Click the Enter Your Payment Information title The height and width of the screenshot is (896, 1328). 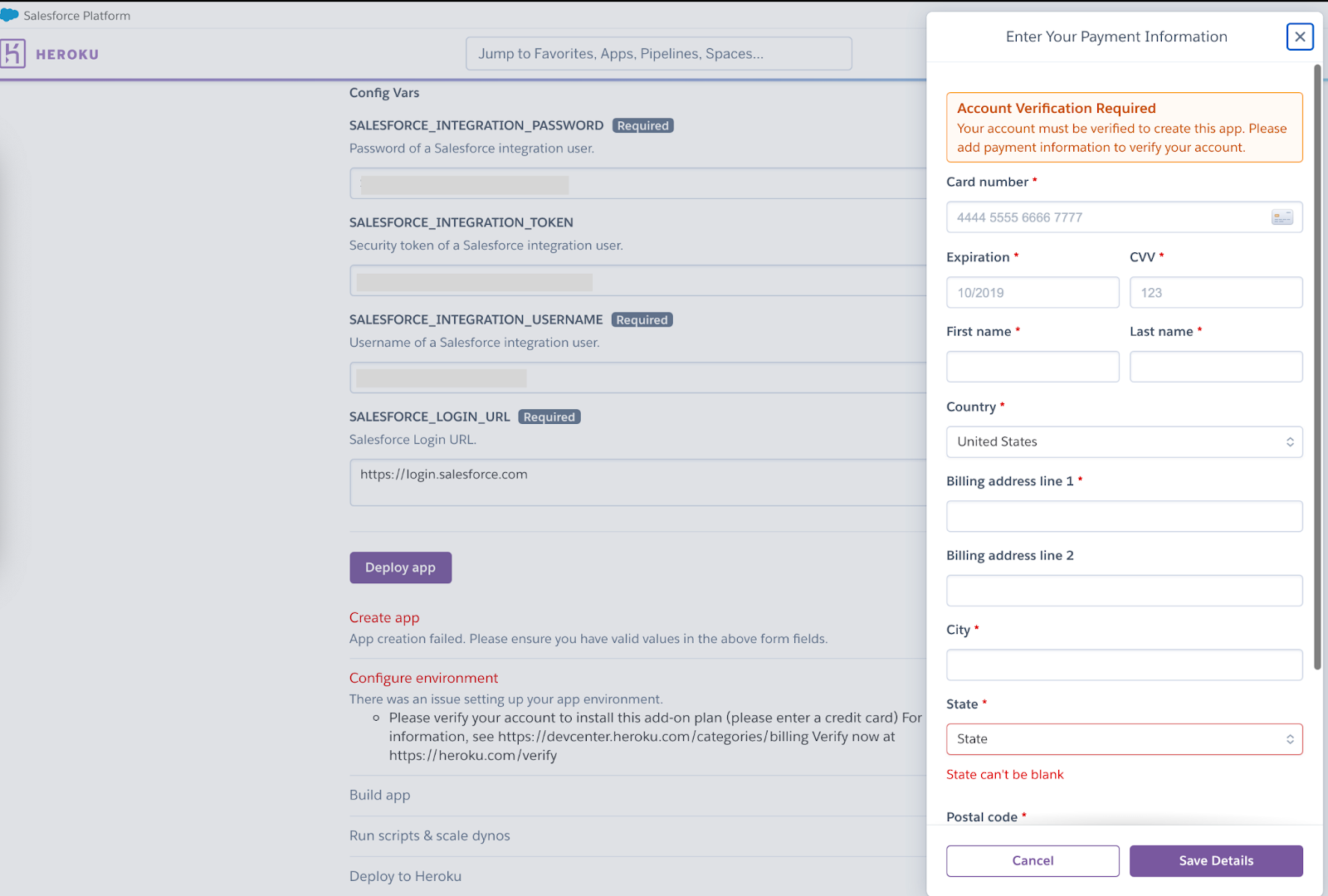coord(1116,37)
